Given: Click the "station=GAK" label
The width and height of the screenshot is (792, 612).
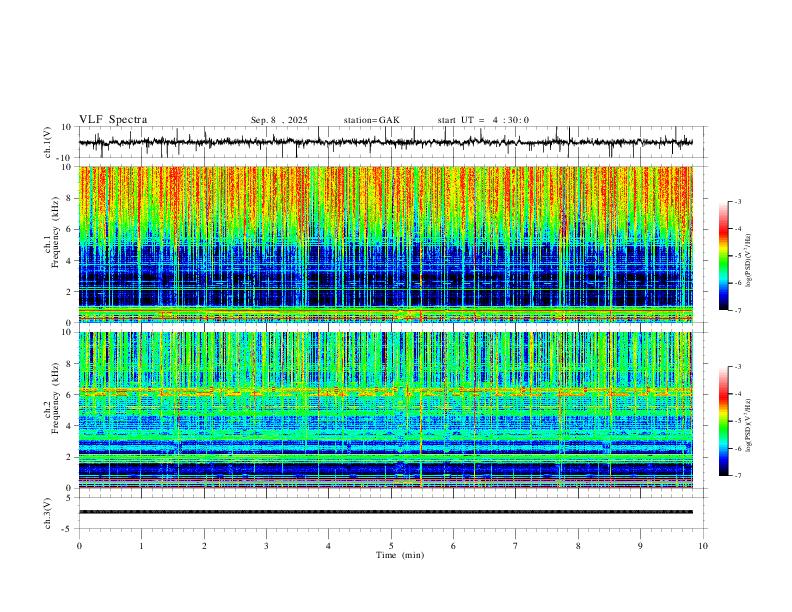Looking at the screenshot, I should [x=371, y=120].
